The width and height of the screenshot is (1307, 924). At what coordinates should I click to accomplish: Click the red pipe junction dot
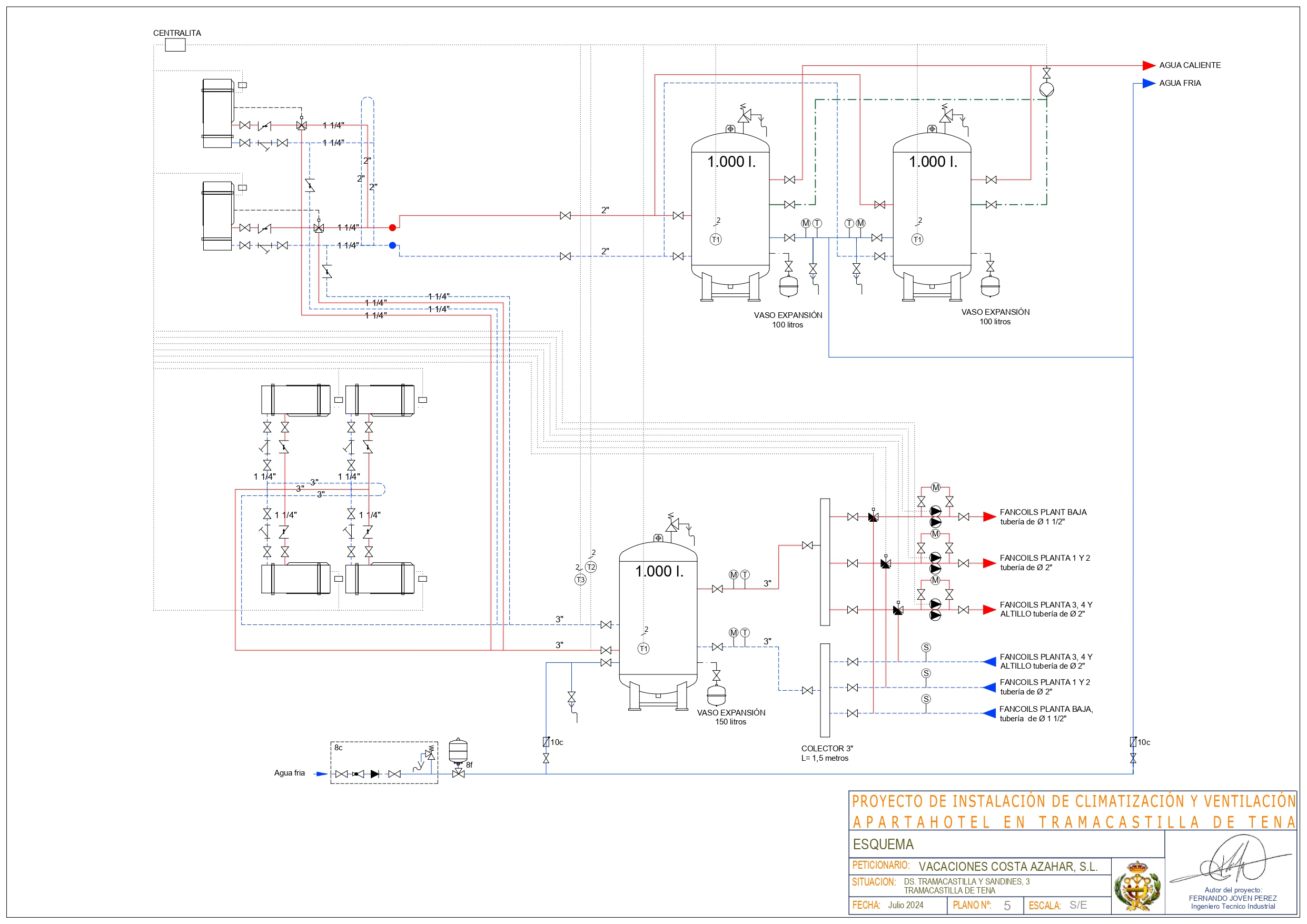click(x=392, y=228)
